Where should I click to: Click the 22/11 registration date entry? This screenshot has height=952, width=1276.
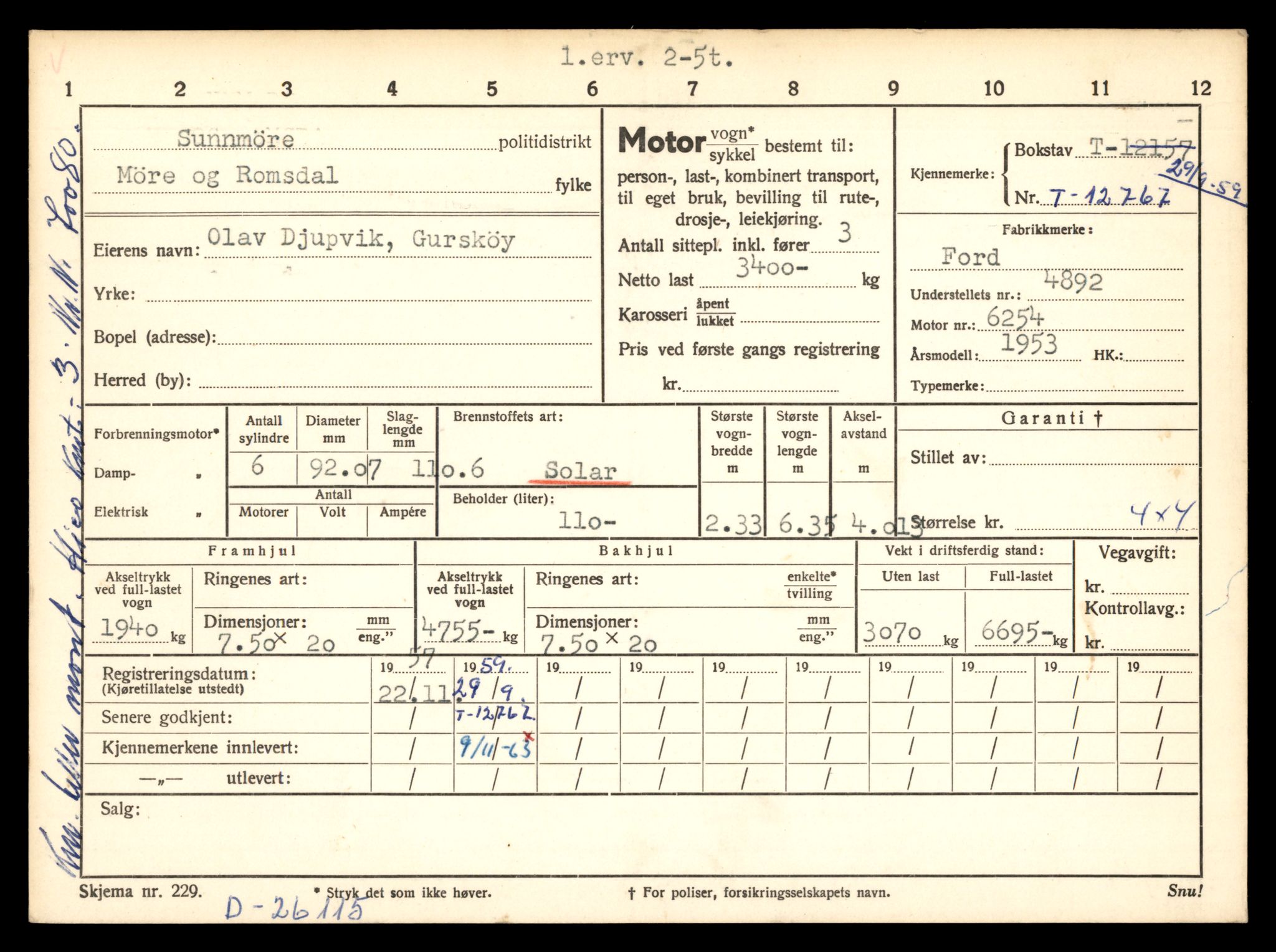tap(413, 695)
